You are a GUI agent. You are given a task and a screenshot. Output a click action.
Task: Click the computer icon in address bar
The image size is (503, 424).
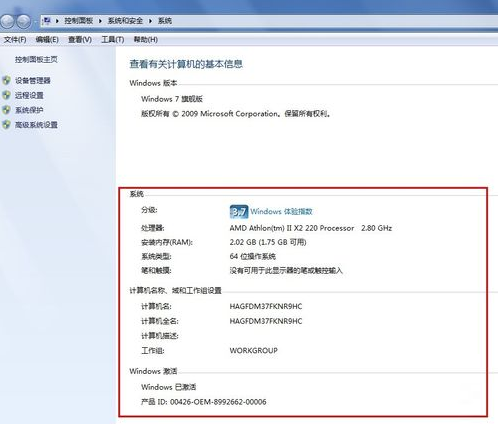[x=47, y=21]
